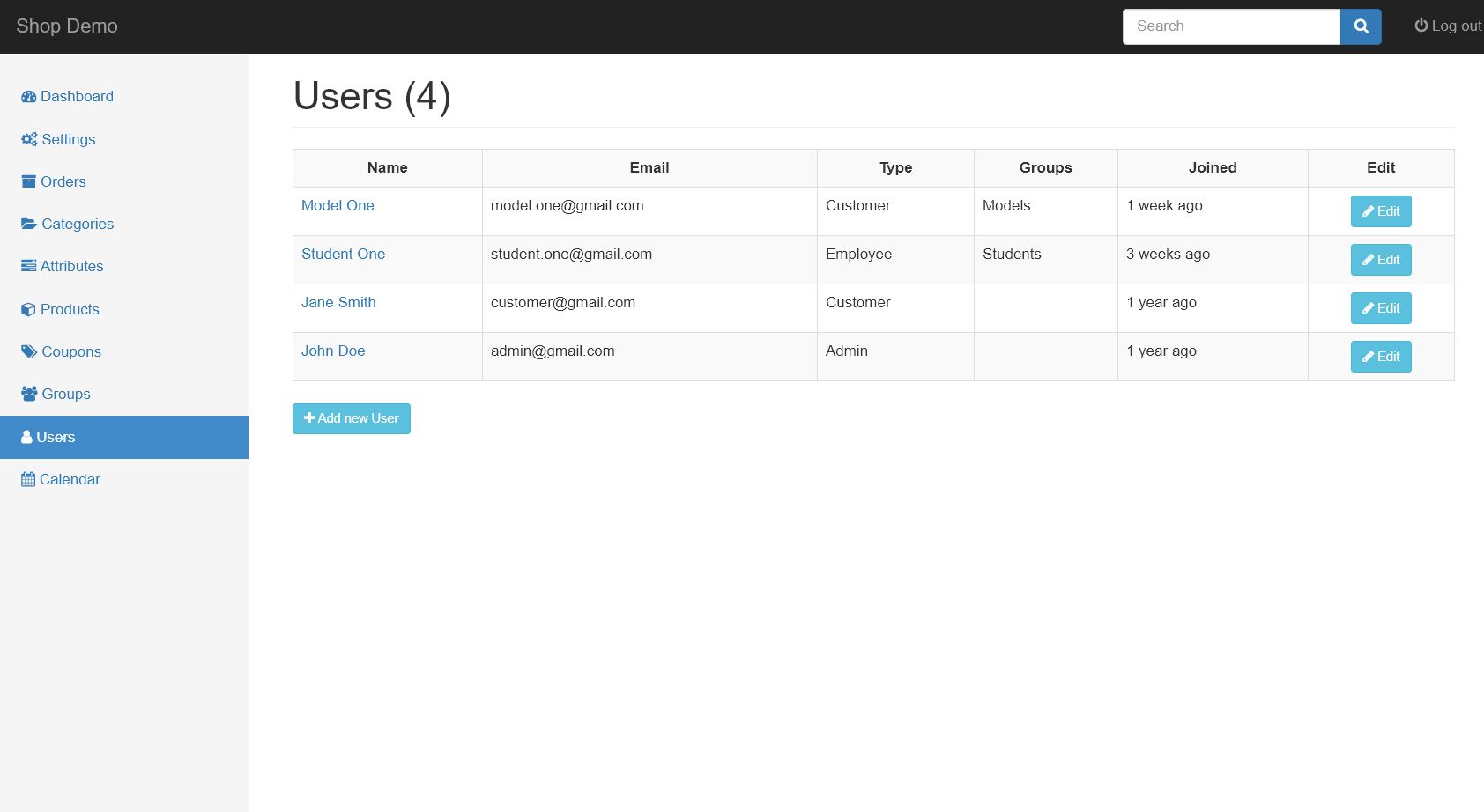This screenshot has width=1484, height=812.
Task: Open the John Doe profile link
Action: coord(333,351)
